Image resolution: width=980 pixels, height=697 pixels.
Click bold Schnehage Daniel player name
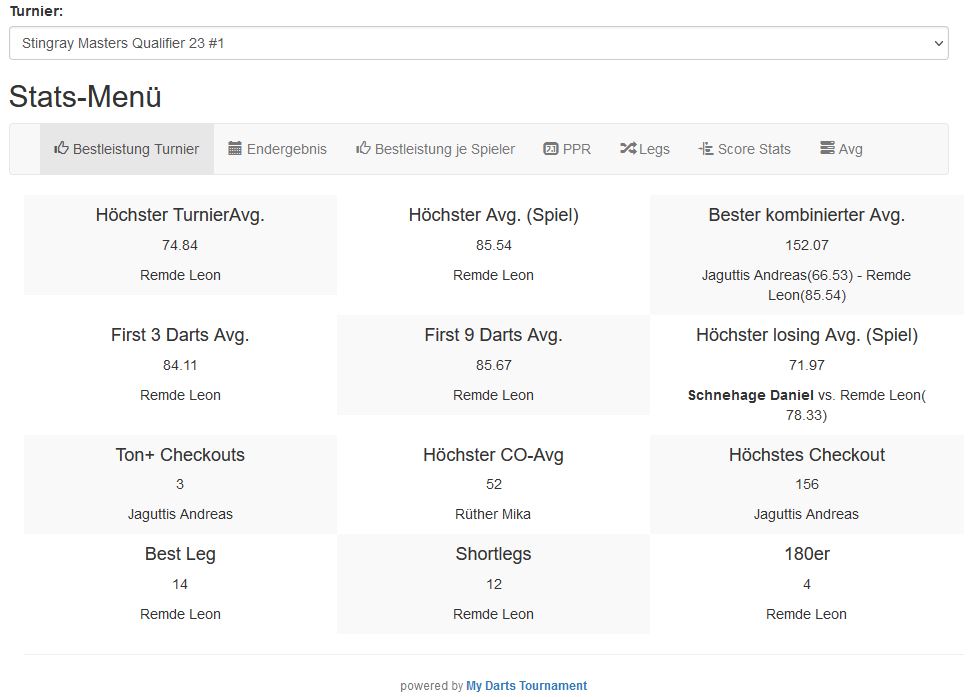pyautogui.click(x=750, y=395)
